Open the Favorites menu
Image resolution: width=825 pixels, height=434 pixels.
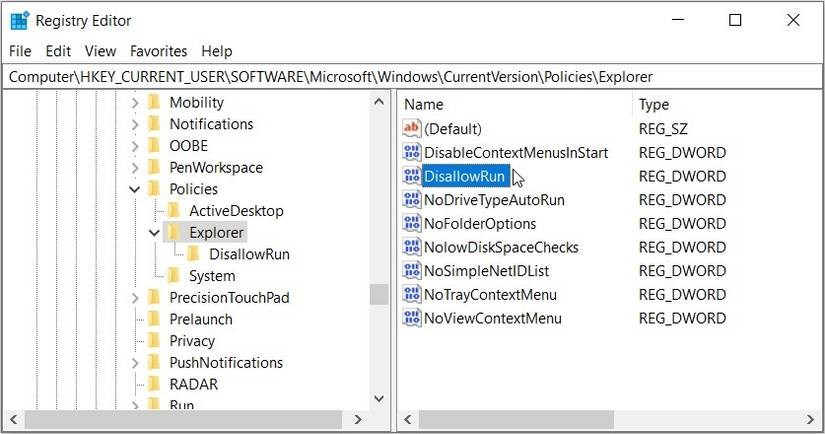pyautogui.click(x=158, y=51)
